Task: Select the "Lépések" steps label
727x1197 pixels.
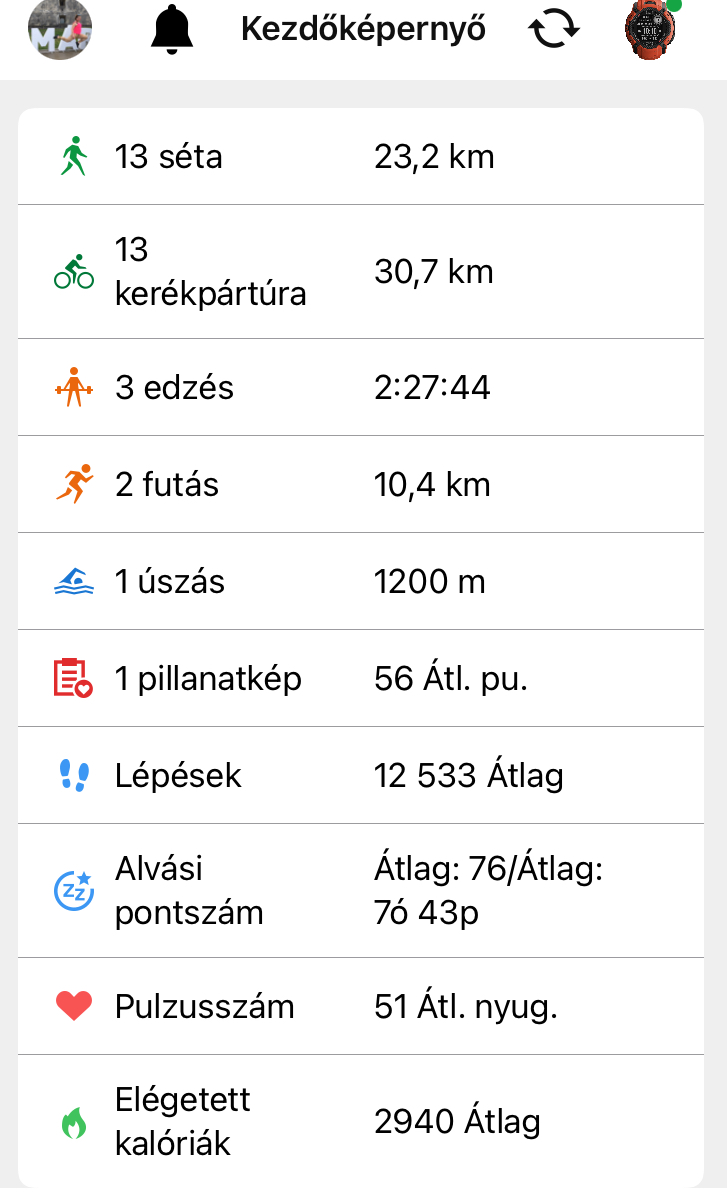Action: click(178, 776)
